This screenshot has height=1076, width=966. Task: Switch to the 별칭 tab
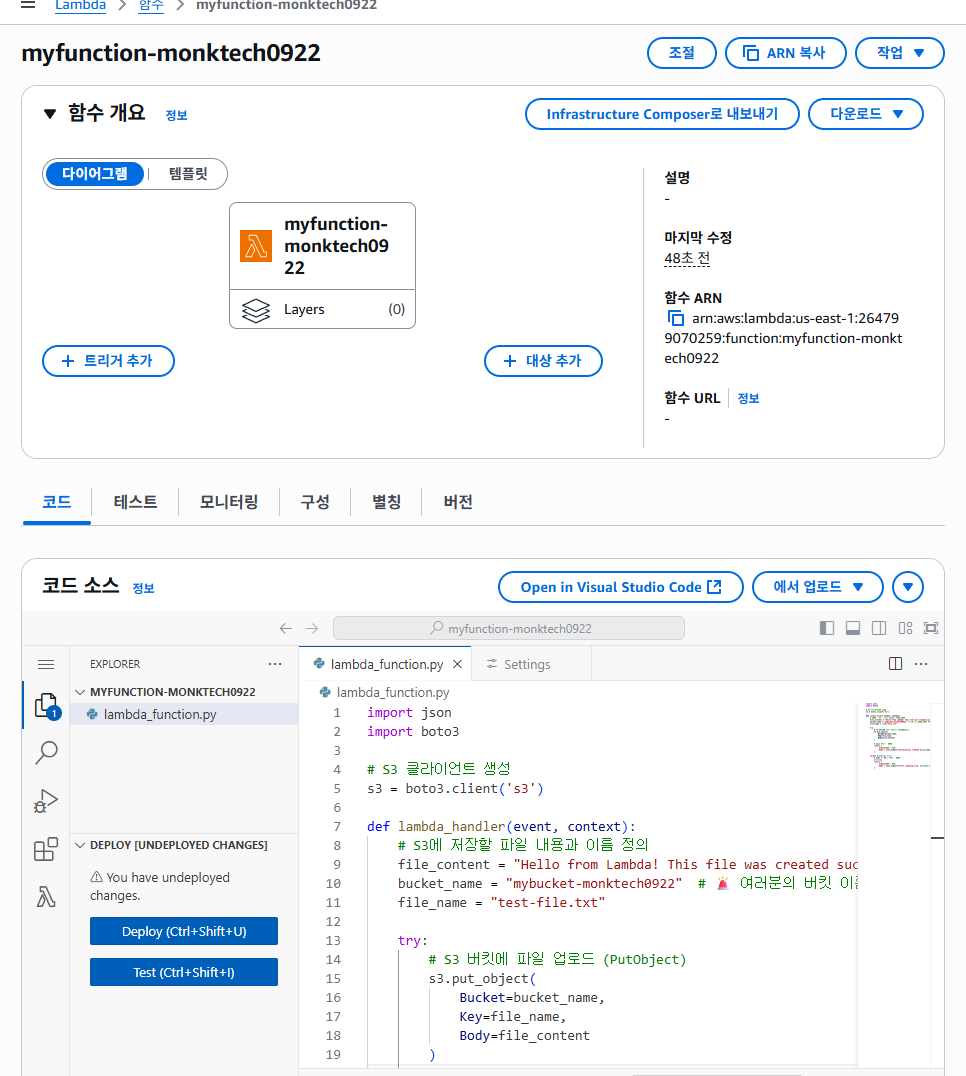[386, 502]
